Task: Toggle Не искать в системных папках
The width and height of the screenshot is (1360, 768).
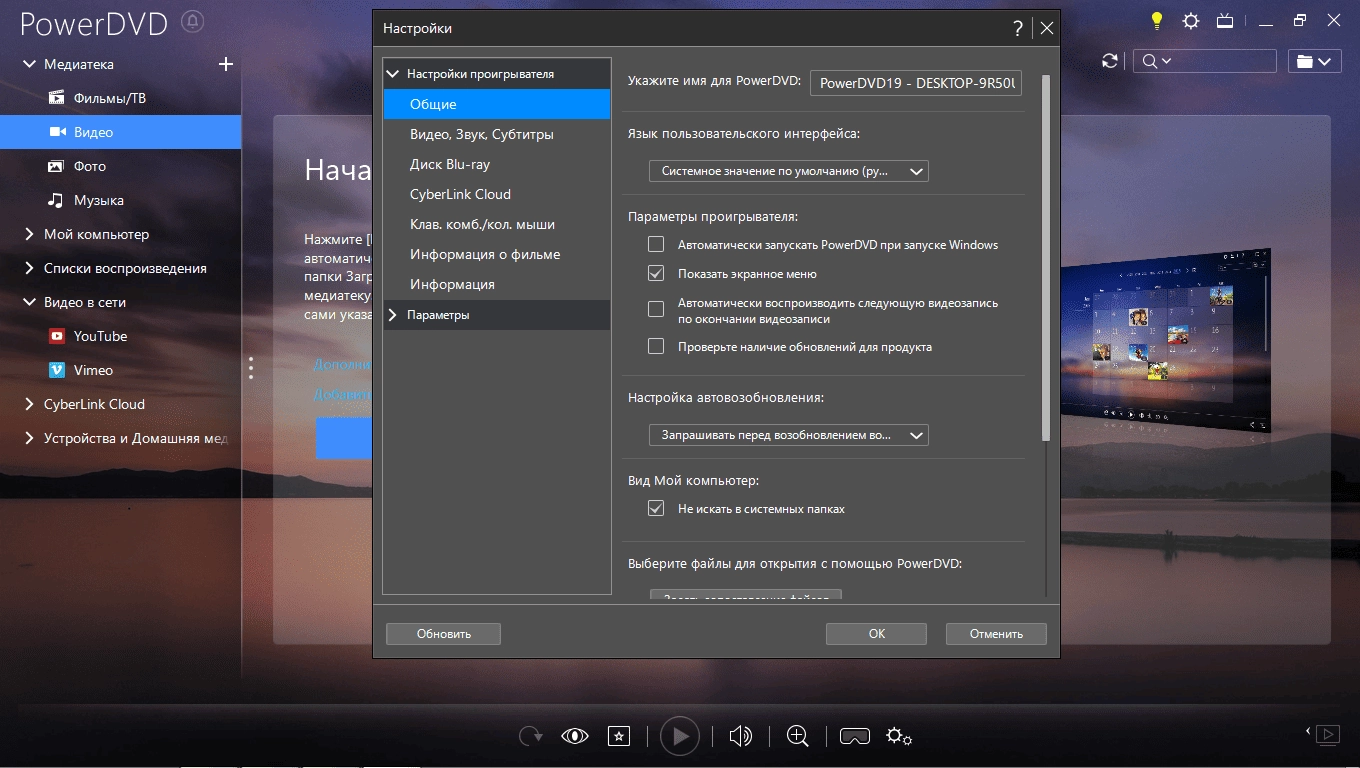Action: (x=656, y=508)
